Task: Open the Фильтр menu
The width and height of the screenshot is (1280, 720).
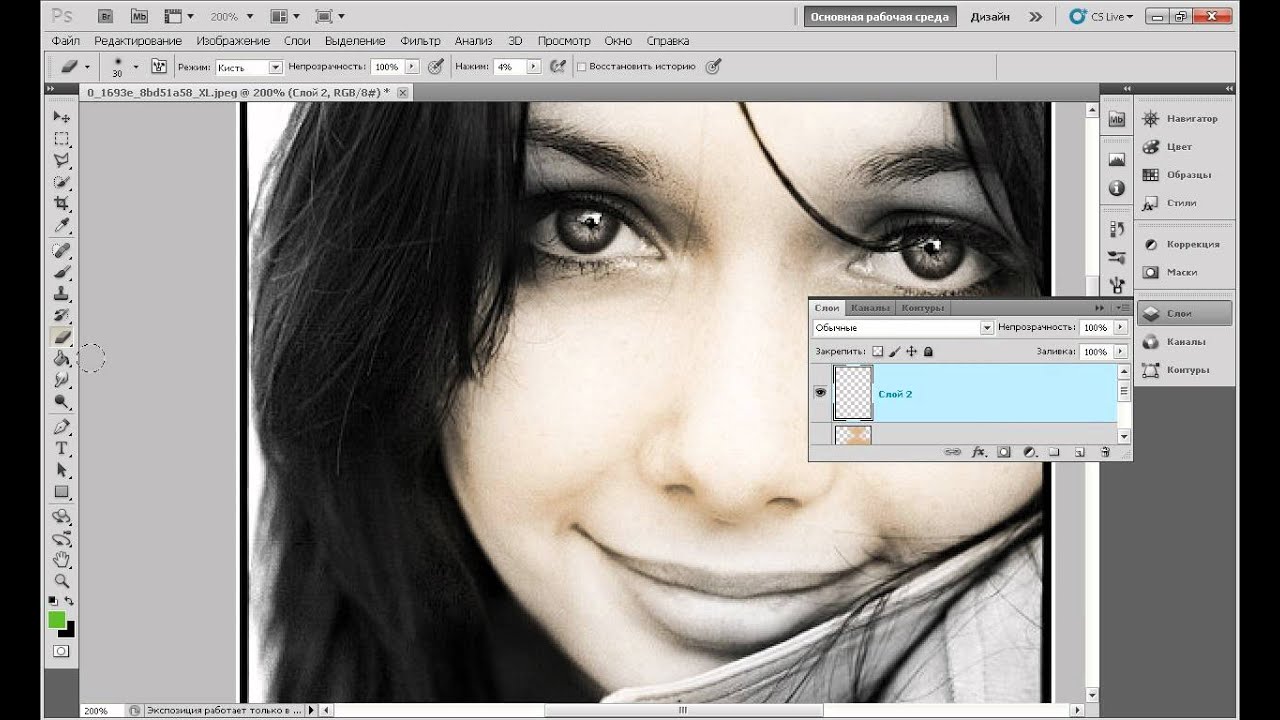Action: [420, 41]
